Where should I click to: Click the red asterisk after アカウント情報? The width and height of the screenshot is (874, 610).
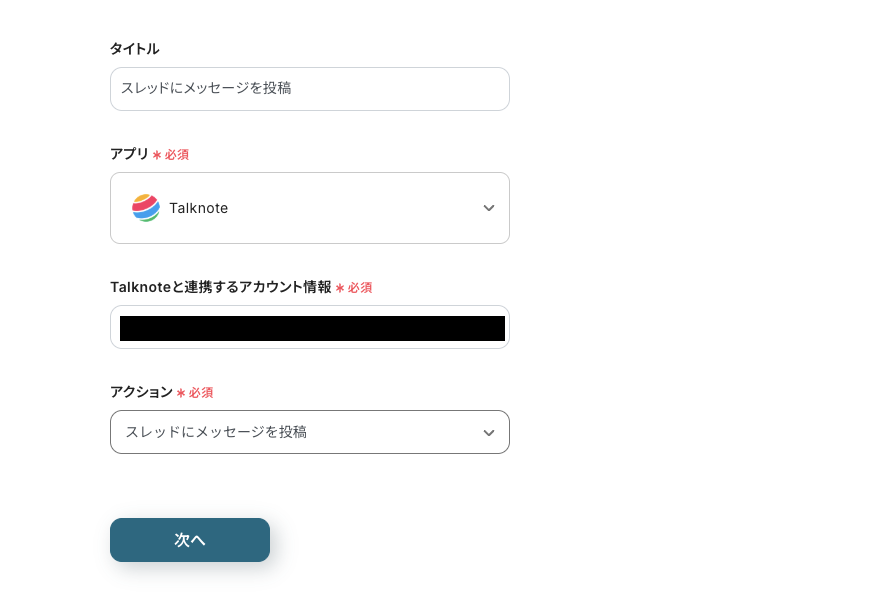(x=340, y=288)
